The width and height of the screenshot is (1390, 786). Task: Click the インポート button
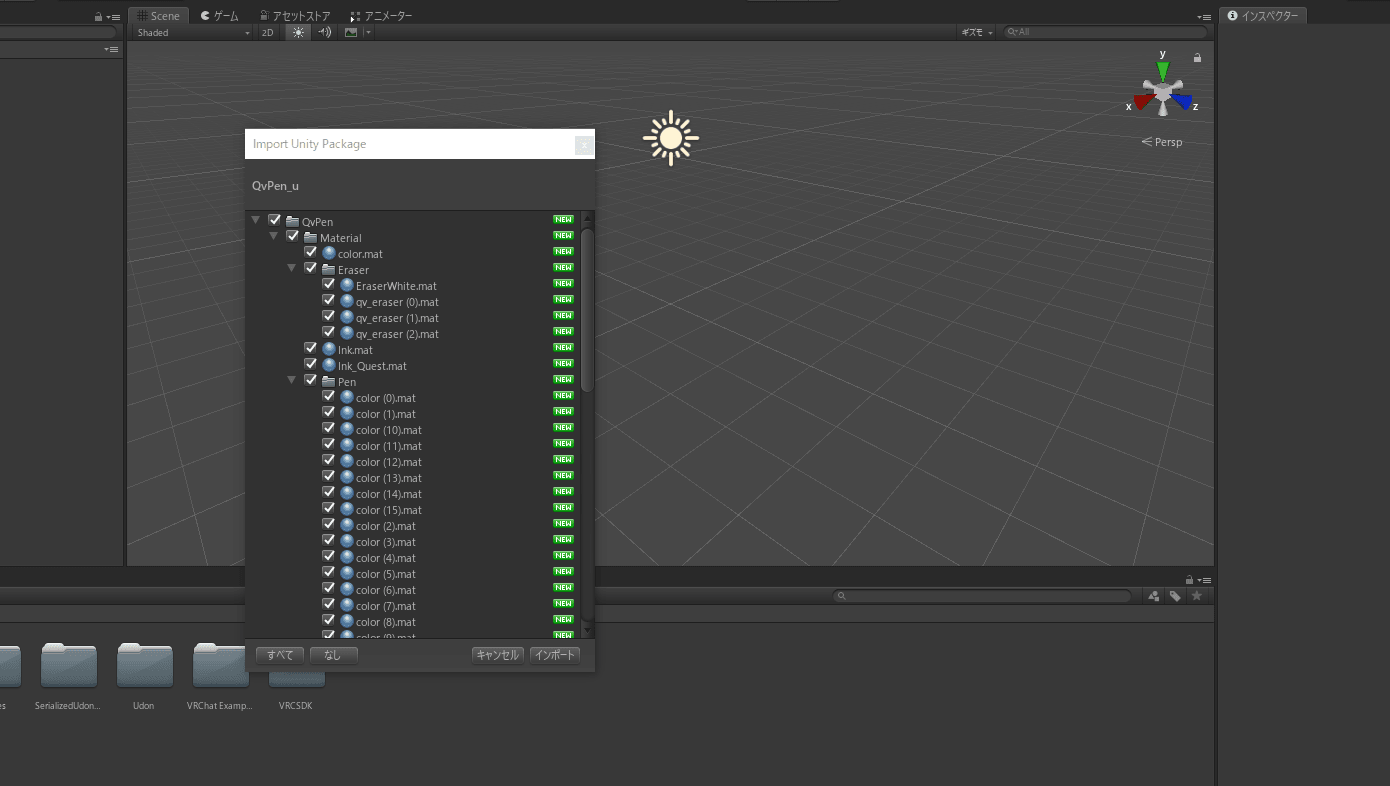555,655
